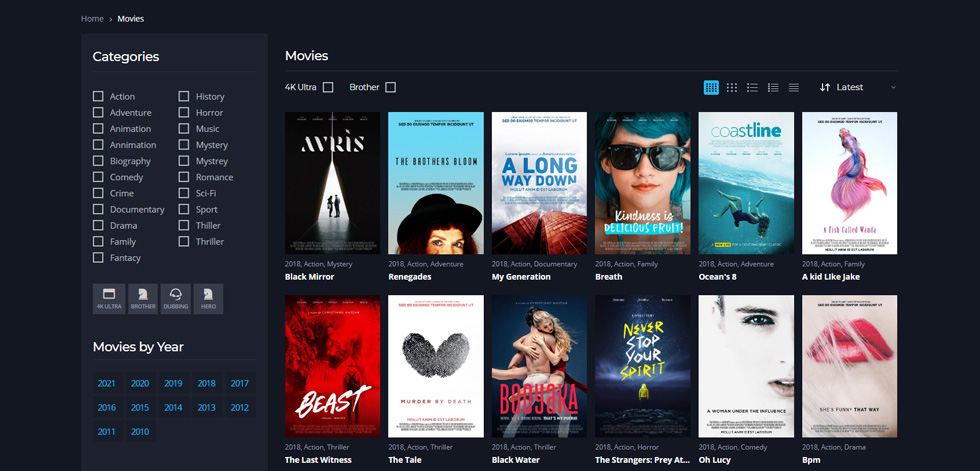The width and height of the screenshot is (980, 471).
Task: Filter movies by year 2013
Action: (x=206, y=407)
